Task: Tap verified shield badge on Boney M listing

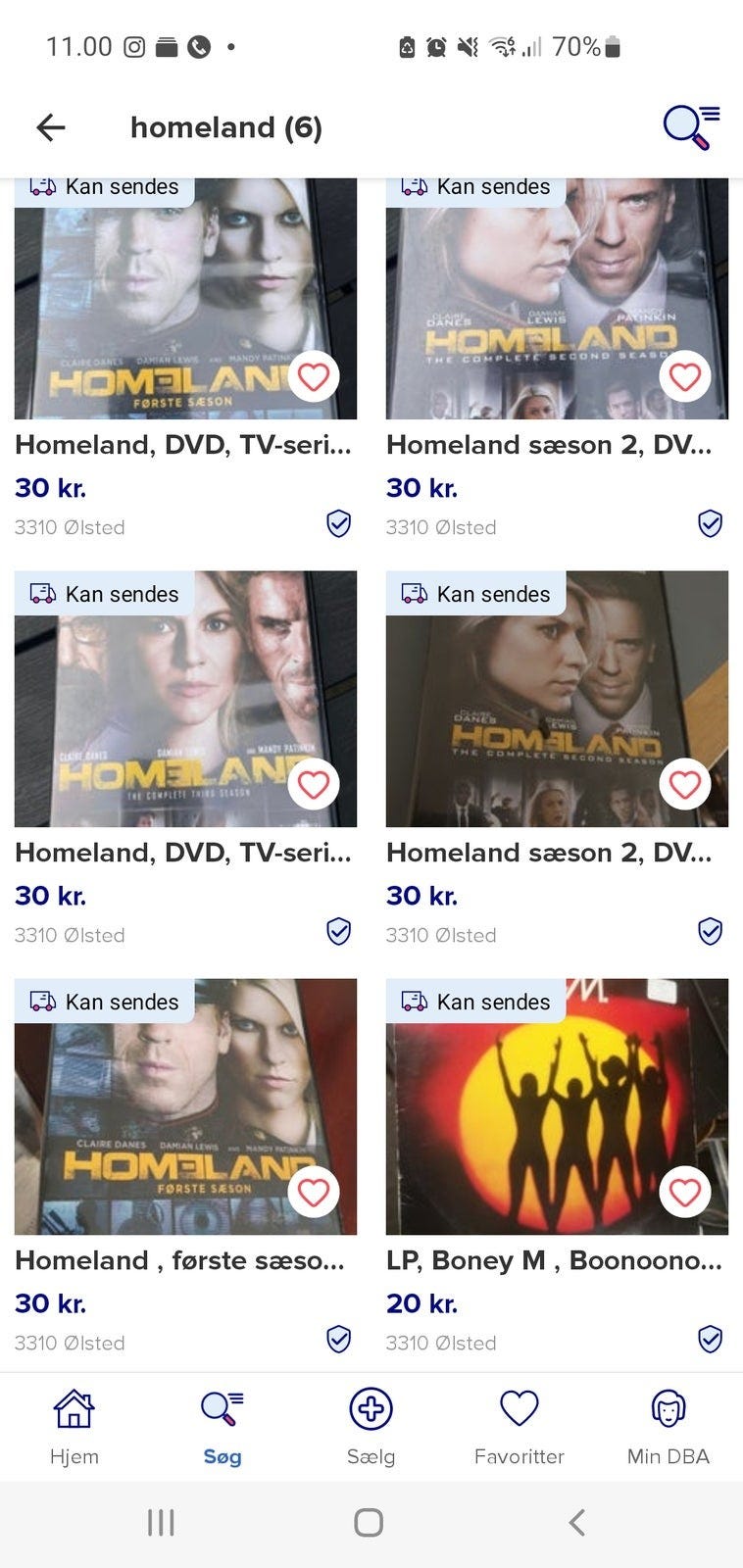Action: 711,1339
